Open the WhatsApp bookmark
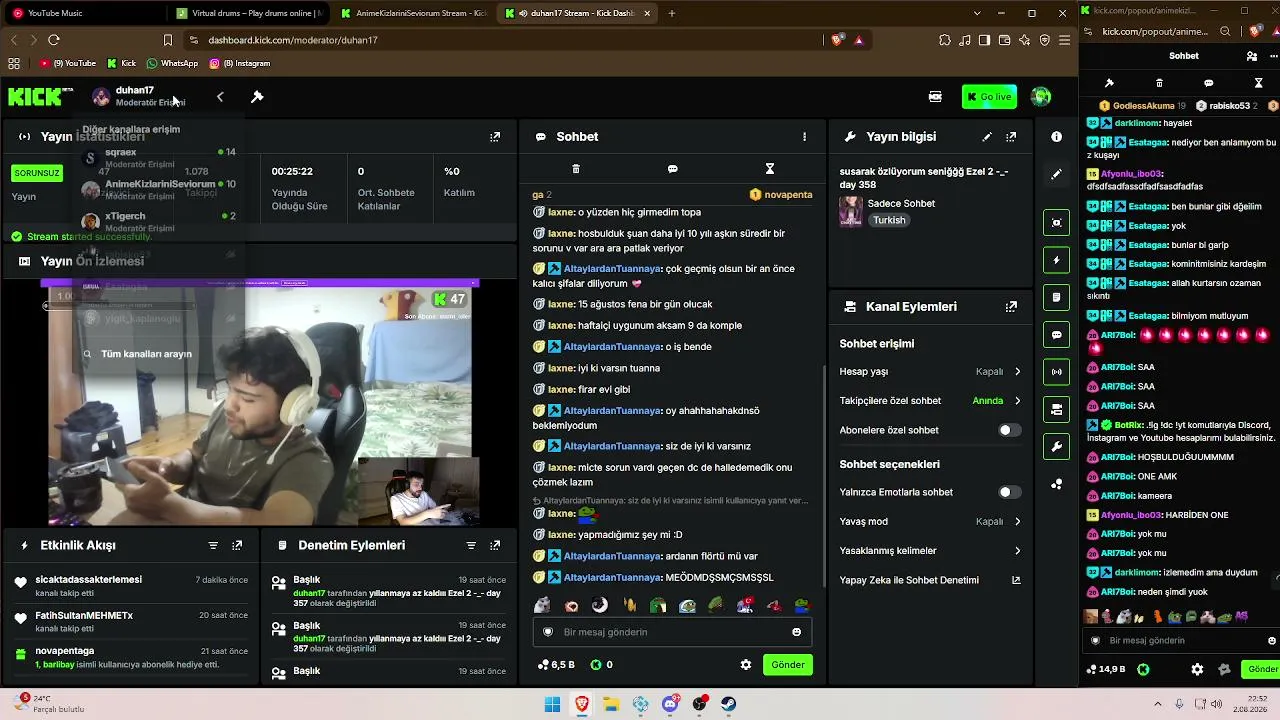Viewport: 1280px width, 720px height. pyautogui.click(x=172, y=63)
